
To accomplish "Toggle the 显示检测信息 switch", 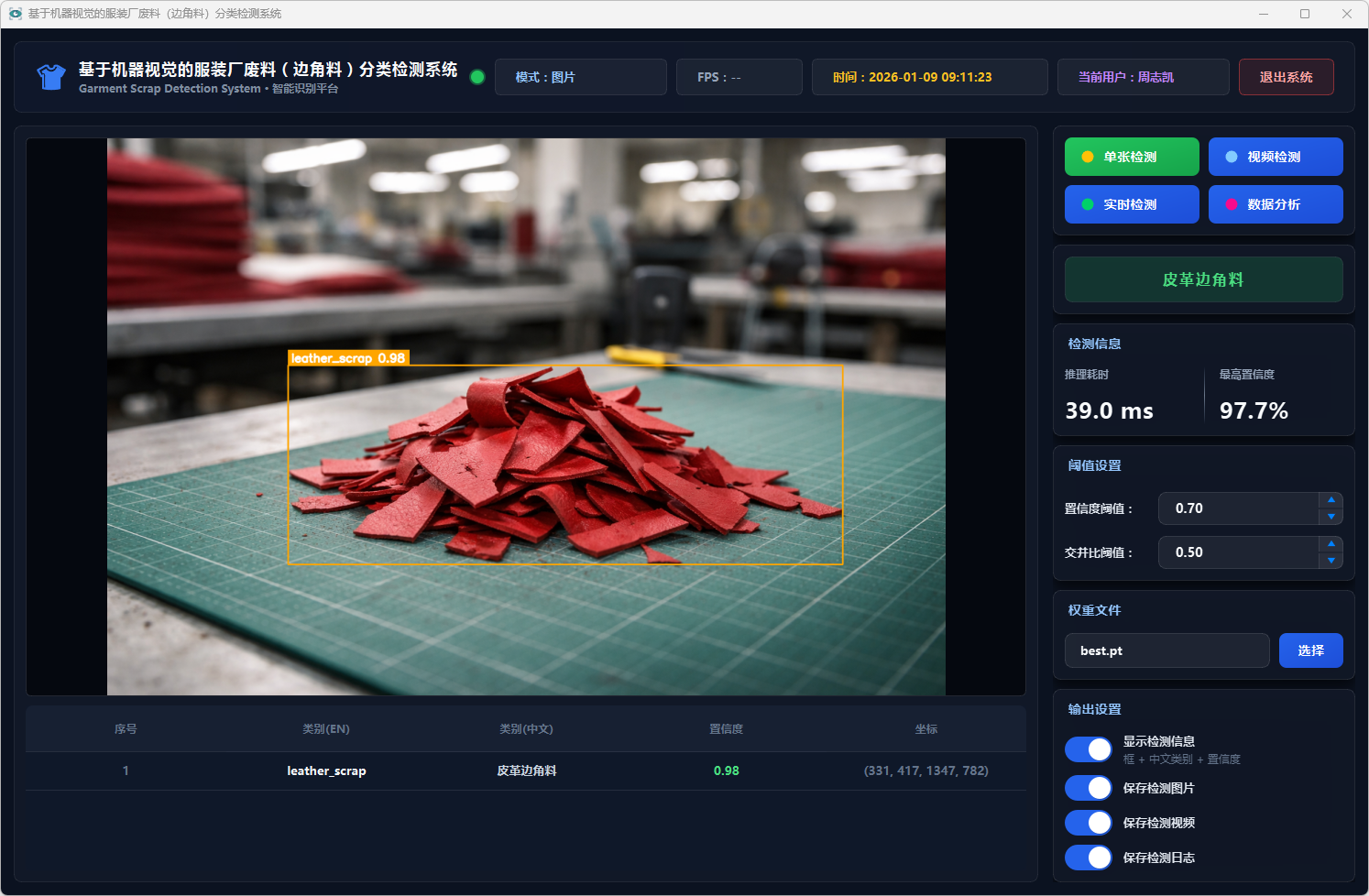I will [x=1089, y=749].
